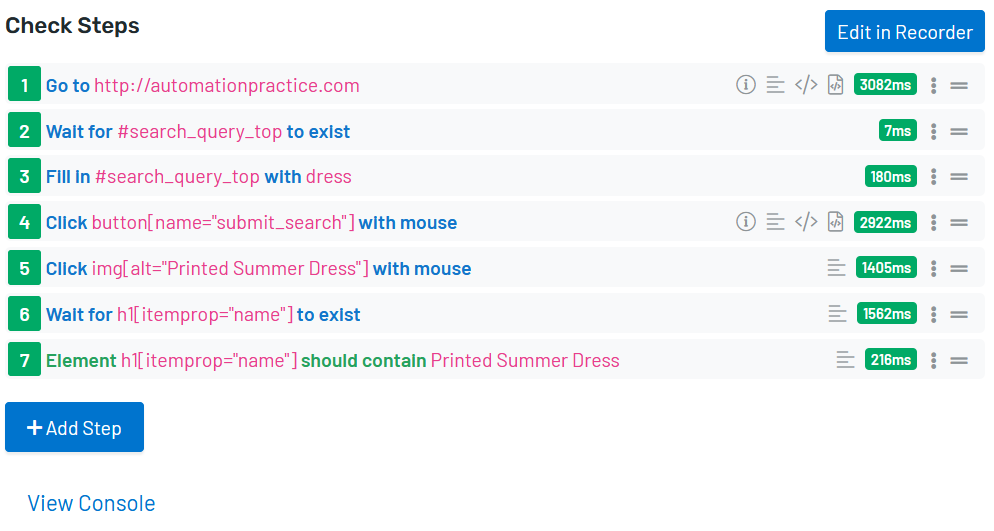Open the View Console link
This screenshot has height=531, width=994.
91,503
